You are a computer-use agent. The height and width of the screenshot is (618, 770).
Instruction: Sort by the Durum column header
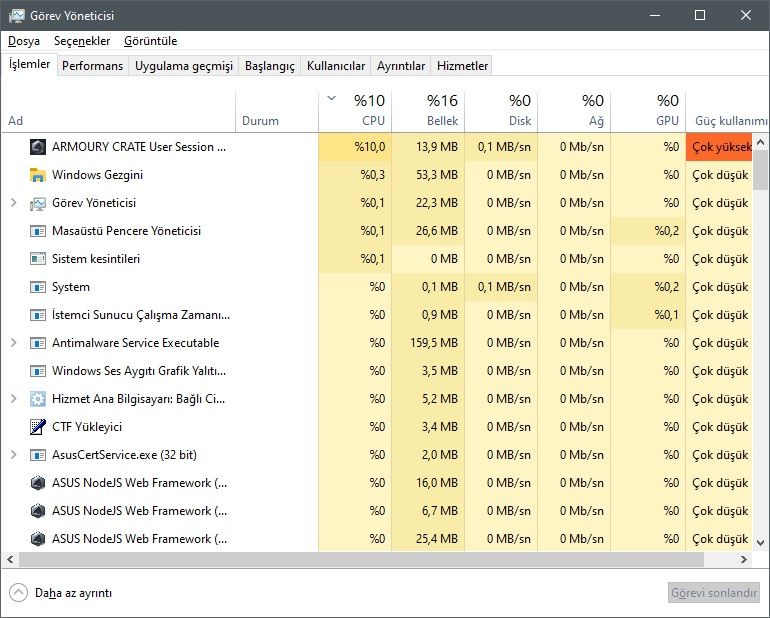[277, 112]
